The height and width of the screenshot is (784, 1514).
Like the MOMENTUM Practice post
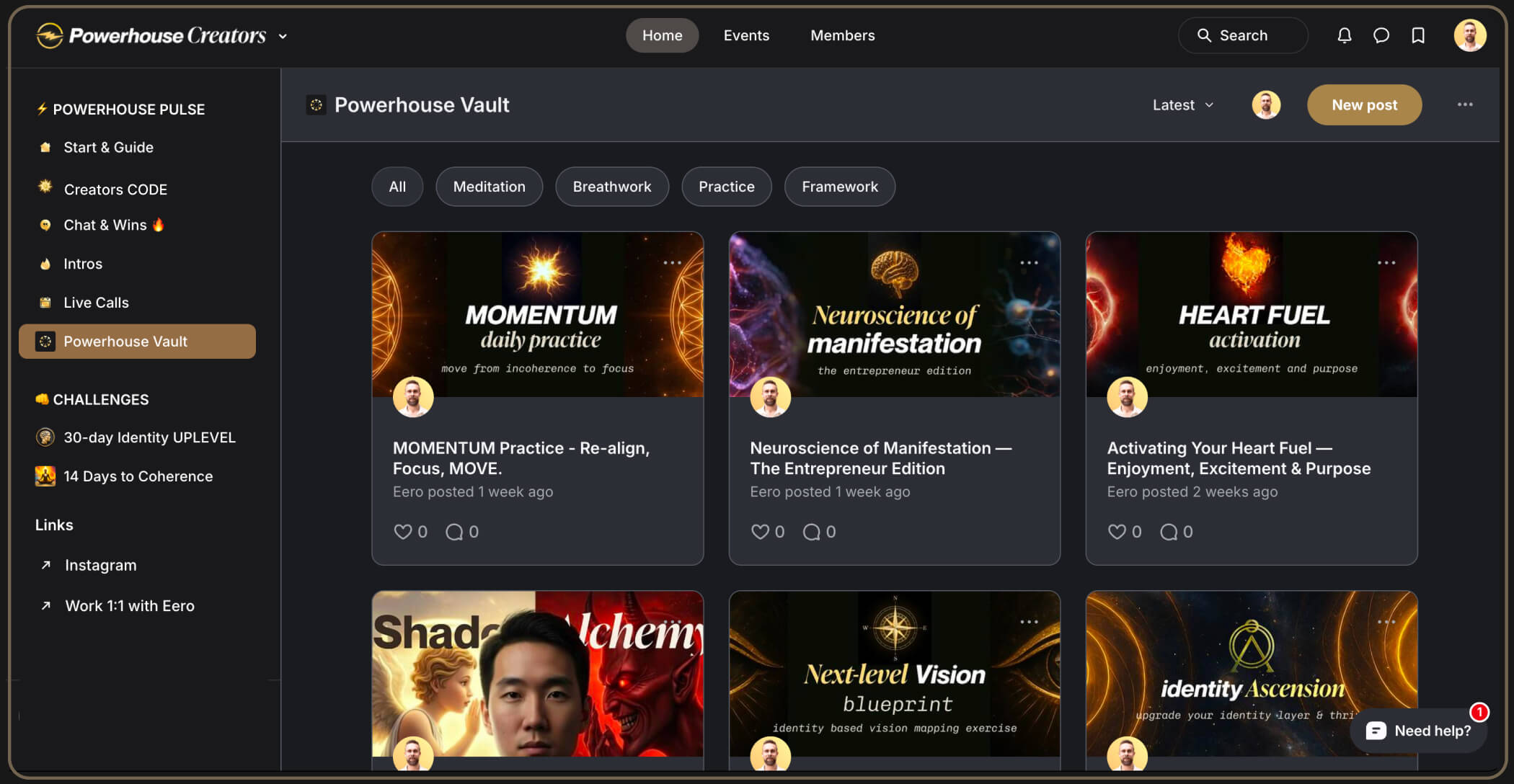pyautogui.click(x=402, y=532)
